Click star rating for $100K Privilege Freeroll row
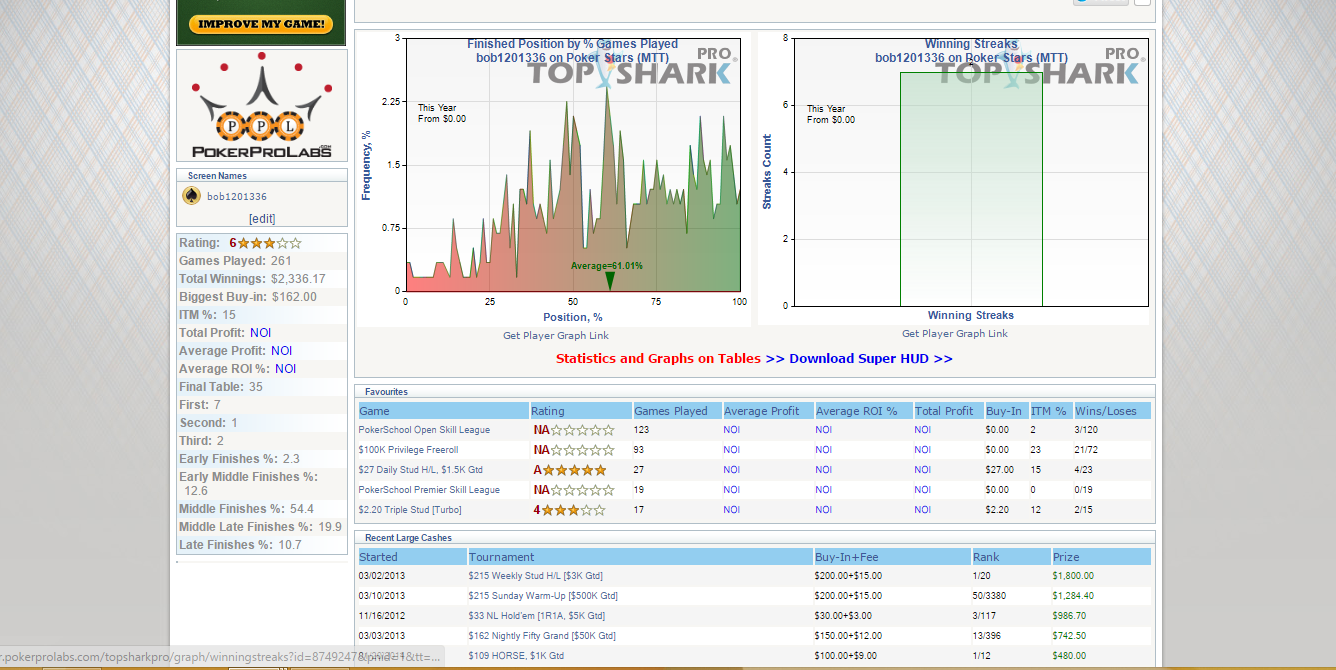Screen dimensions: 1336x670 (x=582, y=450)
